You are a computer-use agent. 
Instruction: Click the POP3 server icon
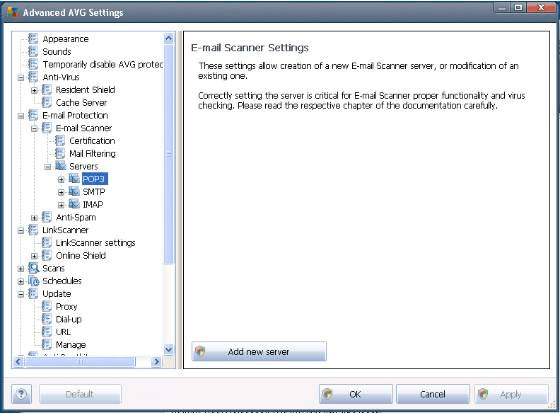pyautogui.click(x=74, y=179)
